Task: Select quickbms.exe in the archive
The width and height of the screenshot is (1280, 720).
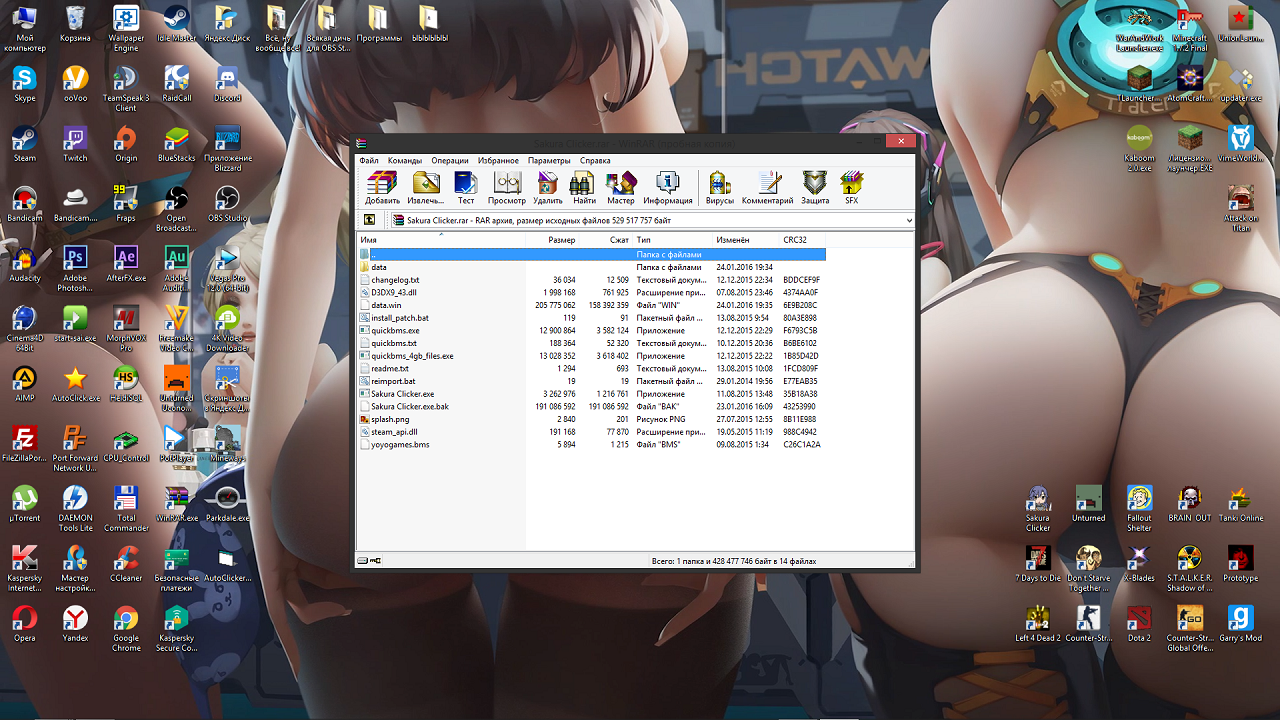Action: pos(592,330)
